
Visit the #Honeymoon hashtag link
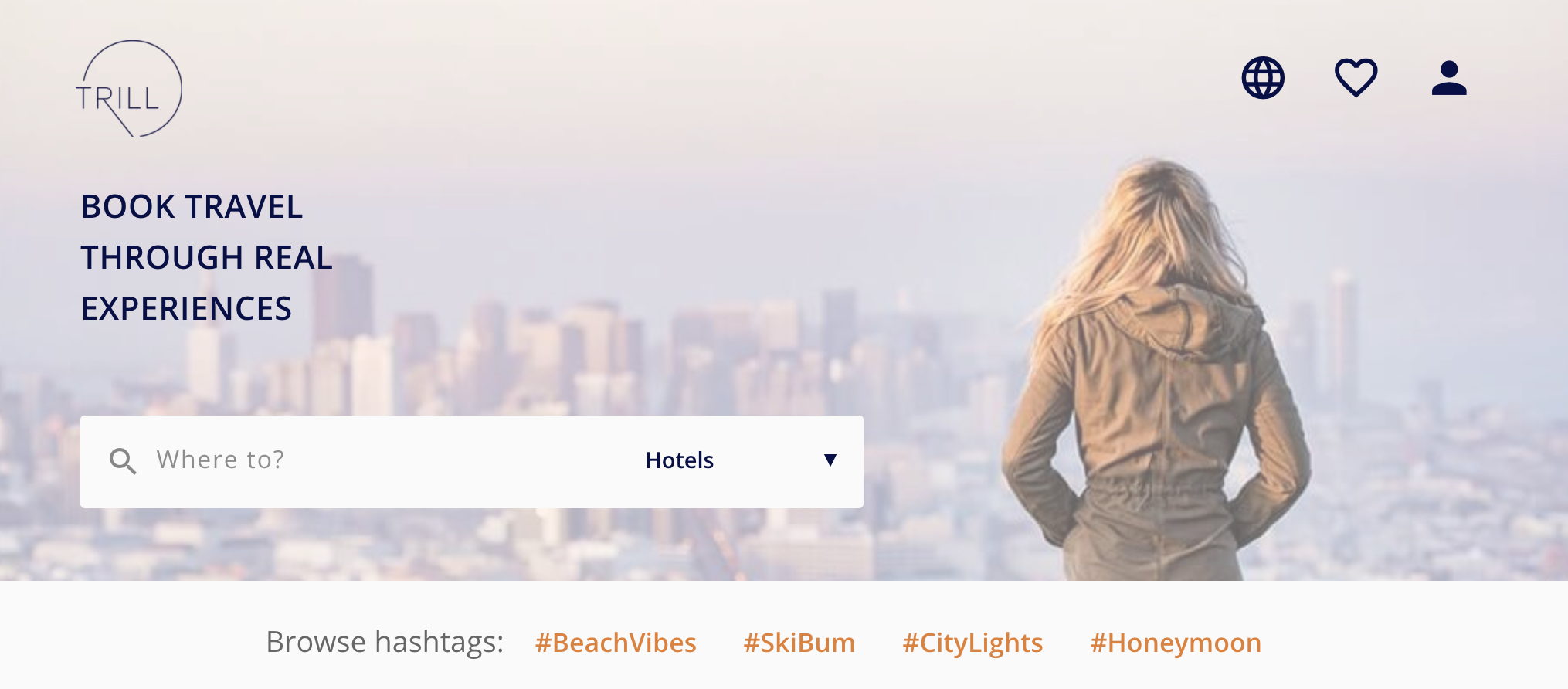(x=1175, y=643)
